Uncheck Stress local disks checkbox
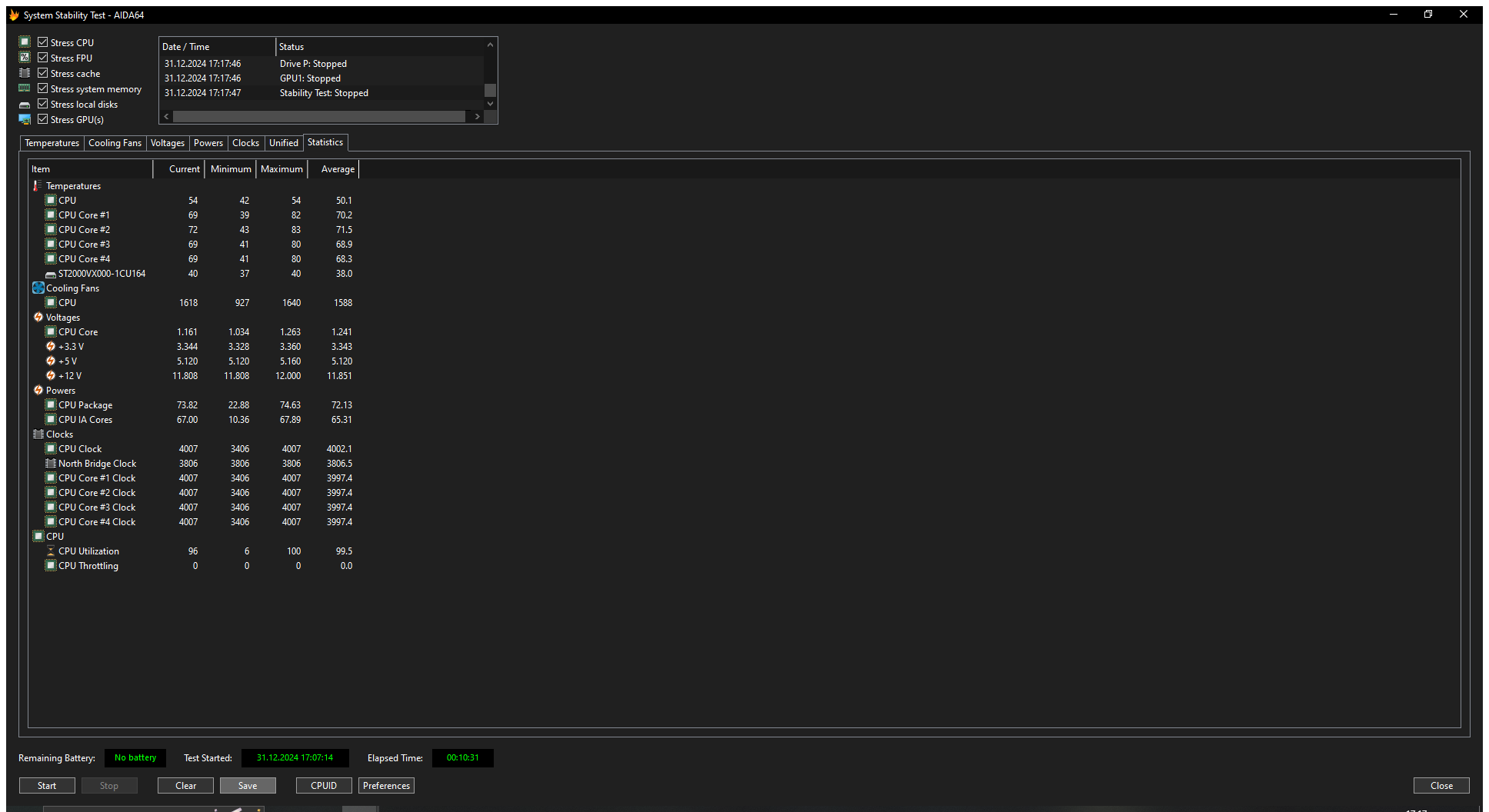Viewport: 1489px width, 812px height. (43, 104)
